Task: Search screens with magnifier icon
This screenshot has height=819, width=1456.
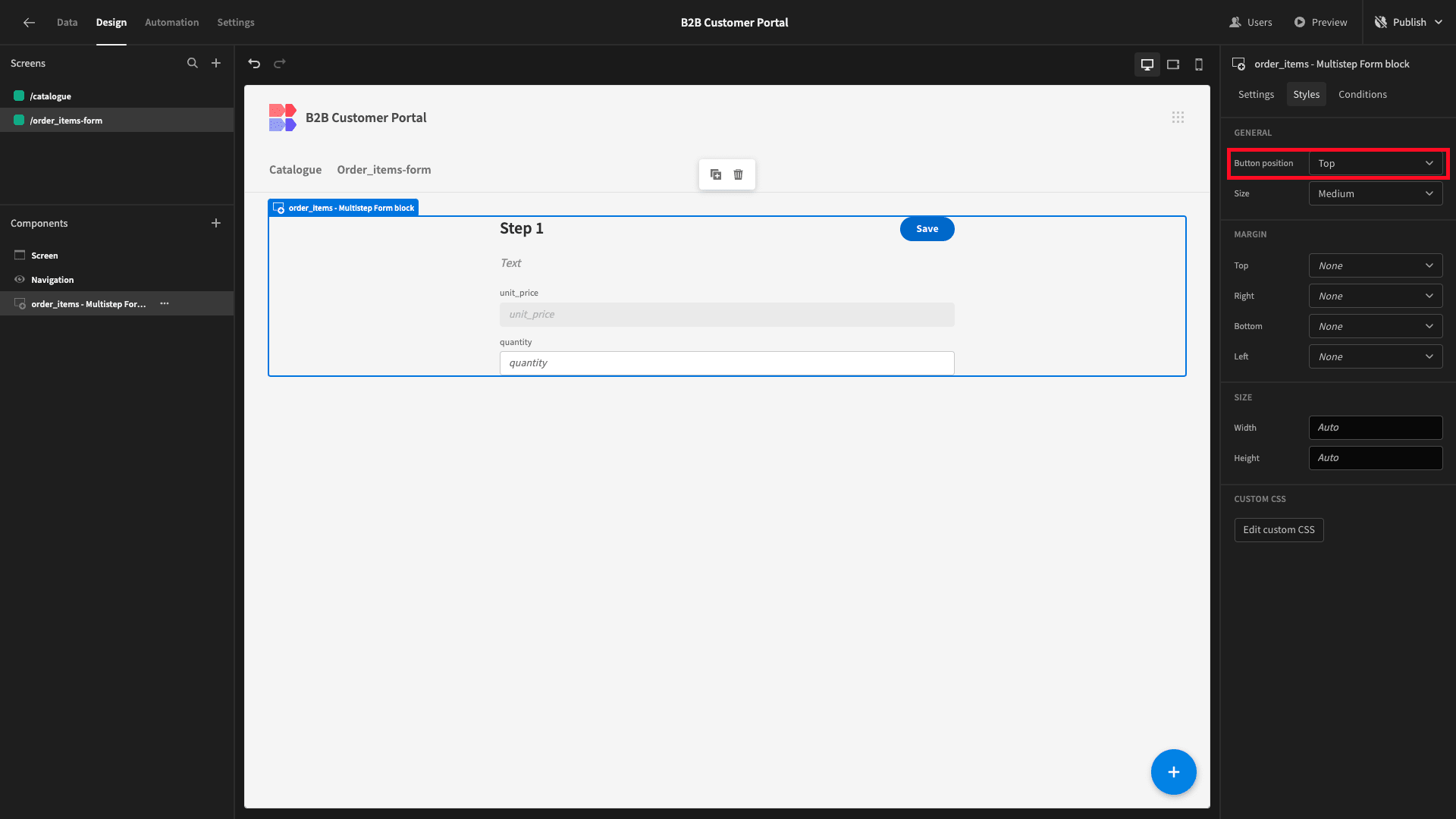Action: pos(193,64)
